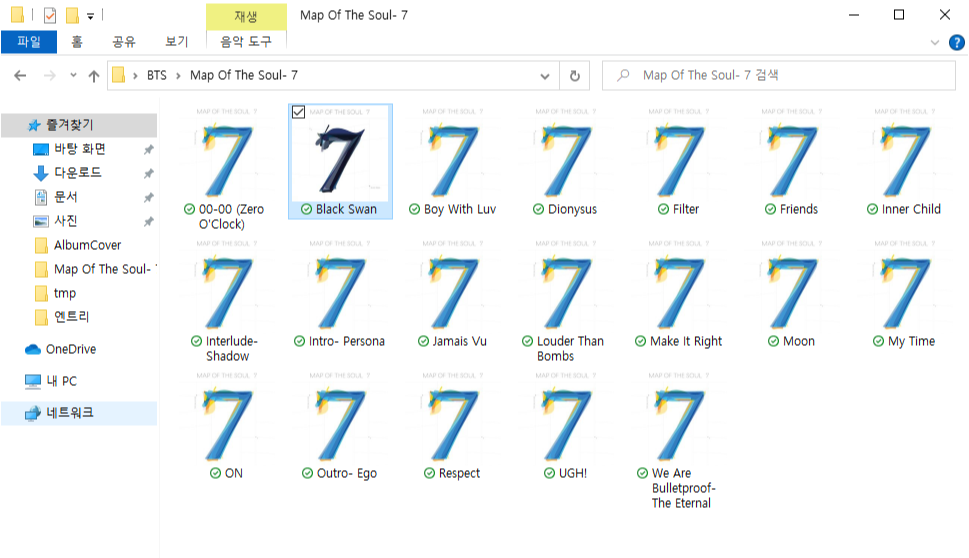Viewport: 969px width, 558px height.
Task: Select 네트워크 (Network) in sidebar
Action: (x=79, y=413)
